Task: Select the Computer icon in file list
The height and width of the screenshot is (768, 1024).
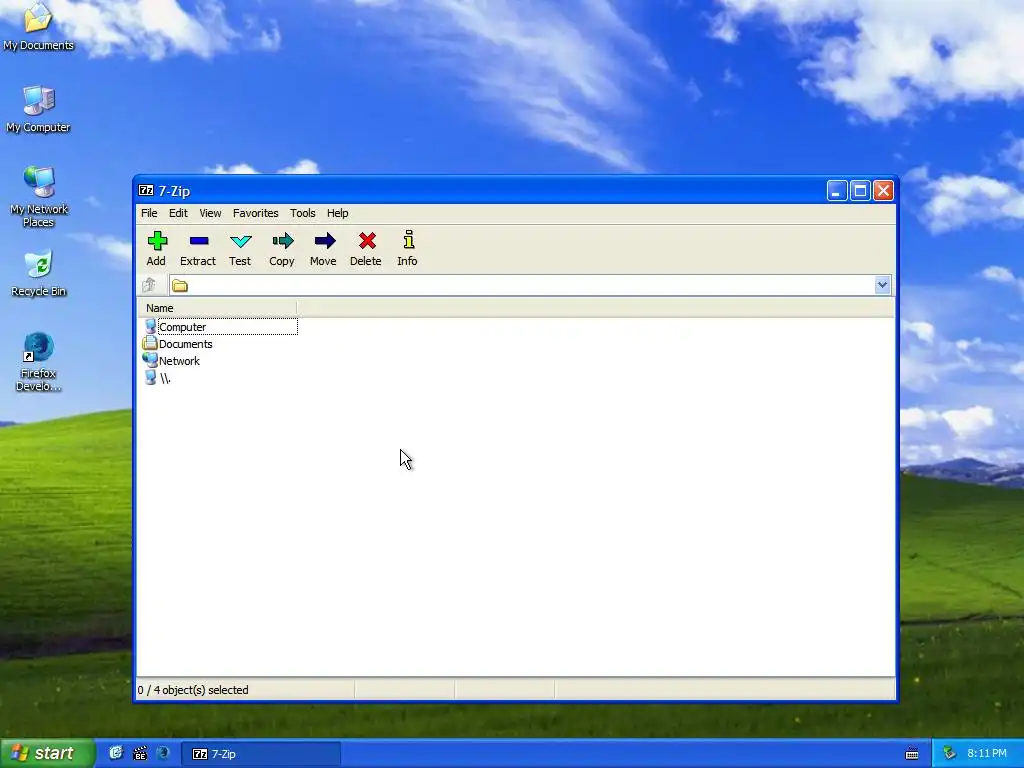Action: click(150, 327)
